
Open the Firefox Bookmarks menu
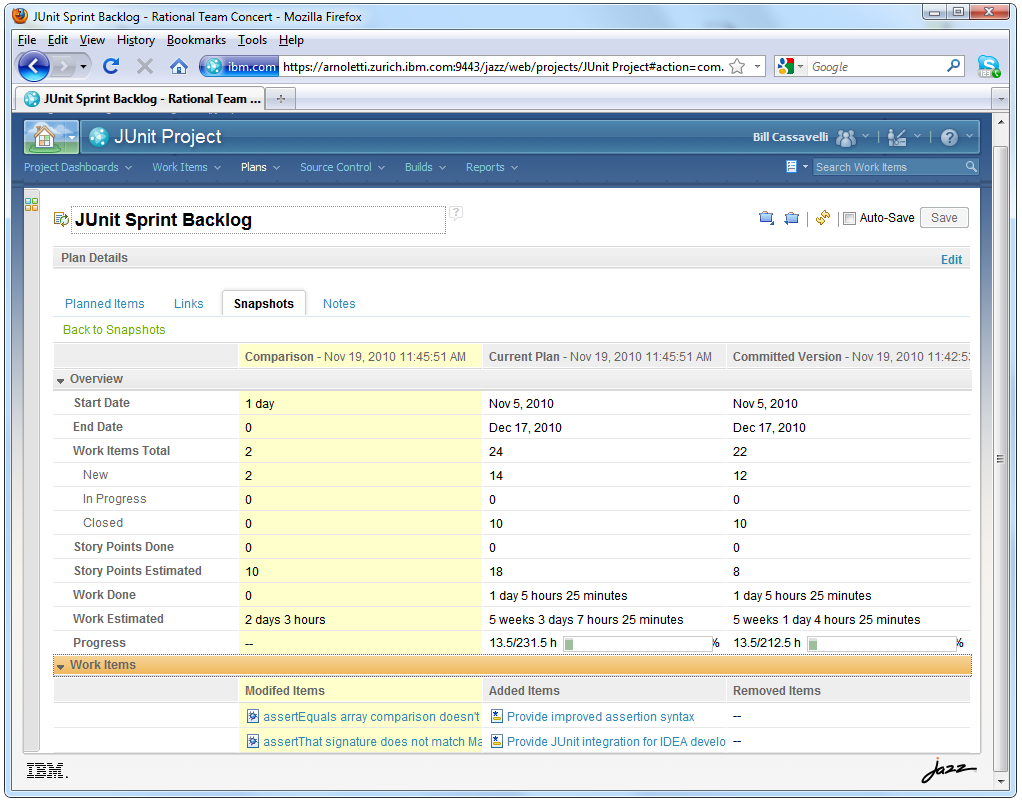pyautogui.click(x=196, y=40)
